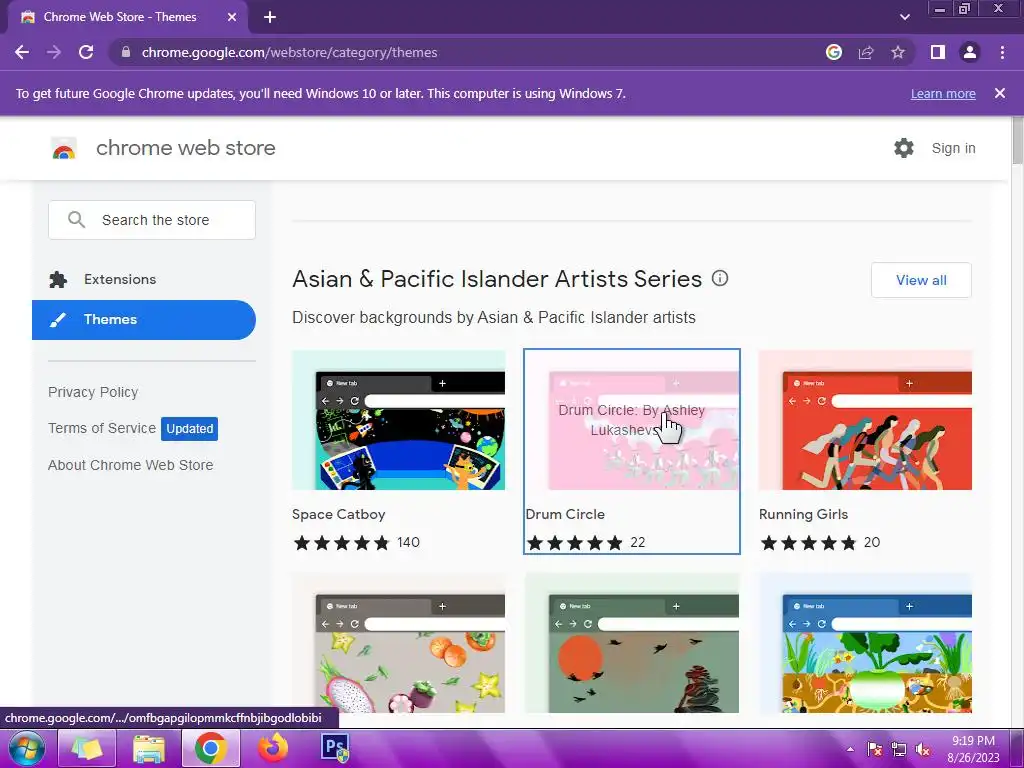Image resolution: width=1024 pixels, height=768 pixels.
Task: Open a new tab with the plus button
Action: click(270, 17)
